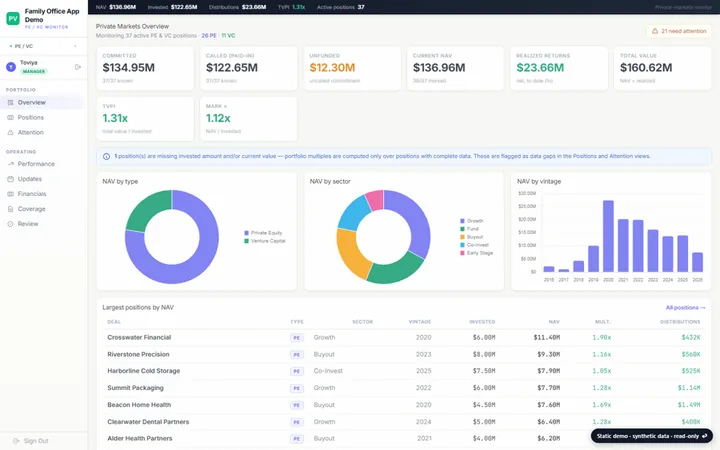720x450 pixels.
Task: Open the Positions page
Action: pyautogui.click(x=44, y=118)
